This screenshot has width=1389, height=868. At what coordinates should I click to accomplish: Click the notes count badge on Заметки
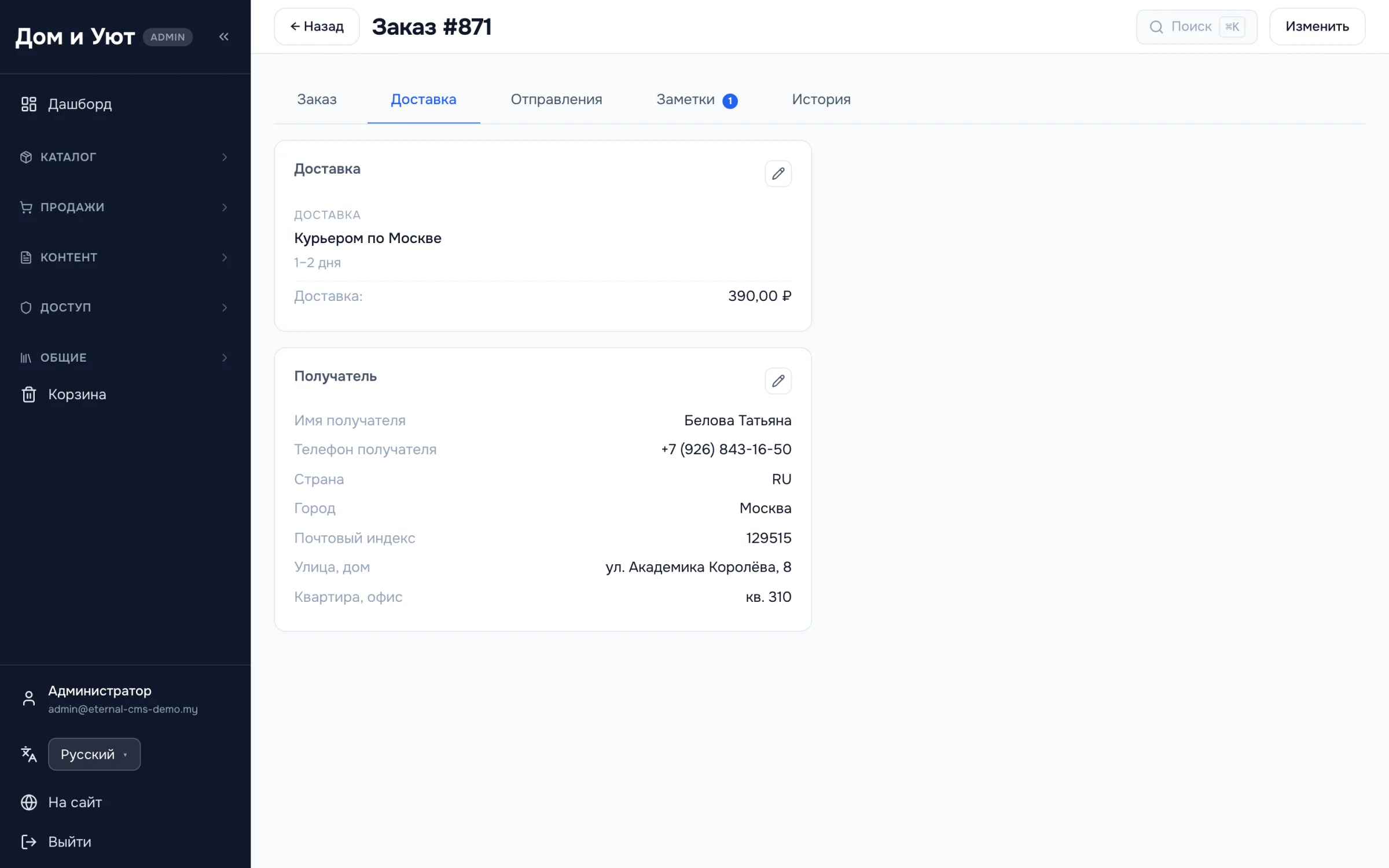click(x=730, y=101)
